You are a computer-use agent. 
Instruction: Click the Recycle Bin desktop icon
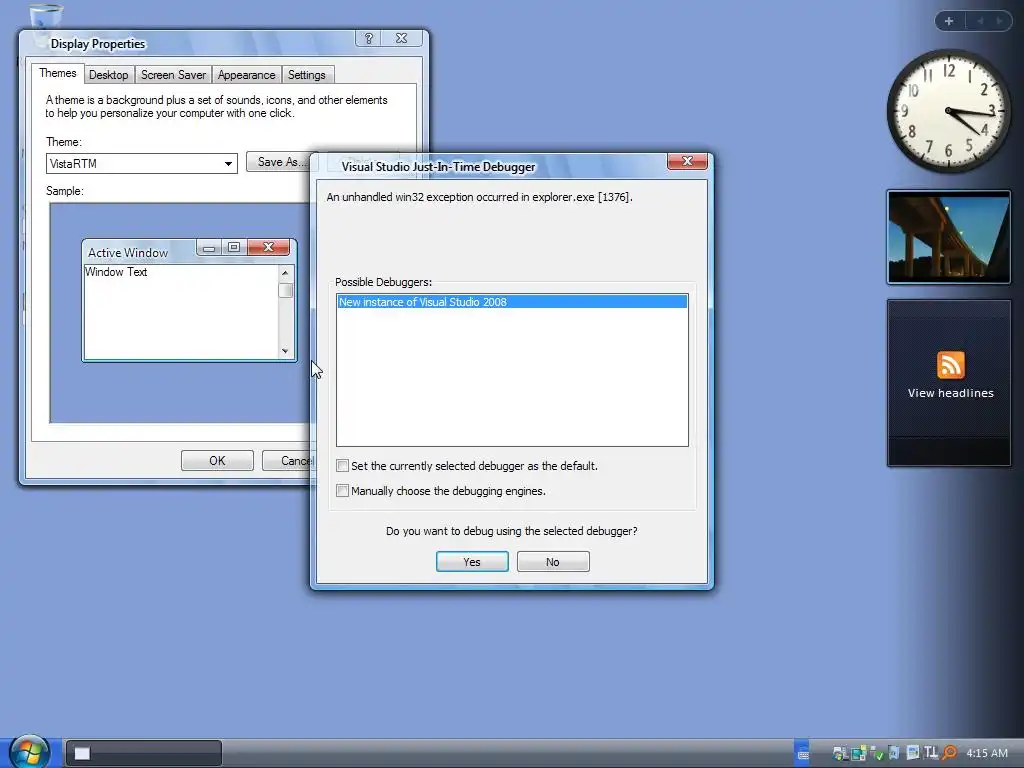(x=46, y=16)
